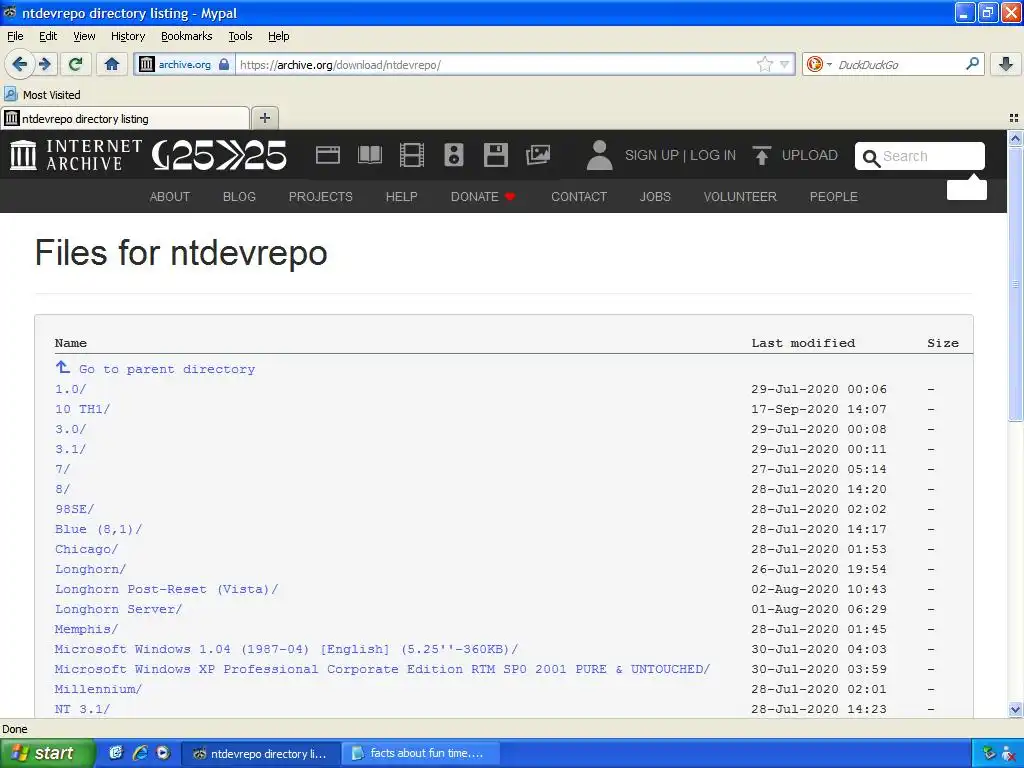
Task: Open the File menu
Action: click(x=15, y=36)
